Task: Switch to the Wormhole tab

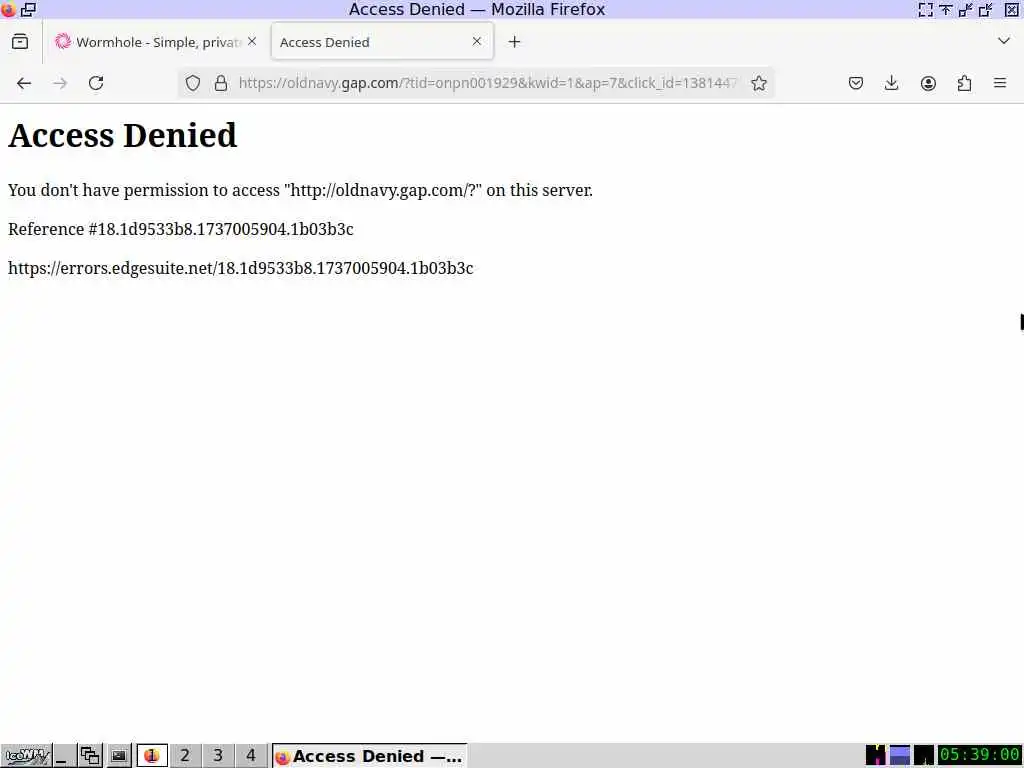Action: pos(156,42)
